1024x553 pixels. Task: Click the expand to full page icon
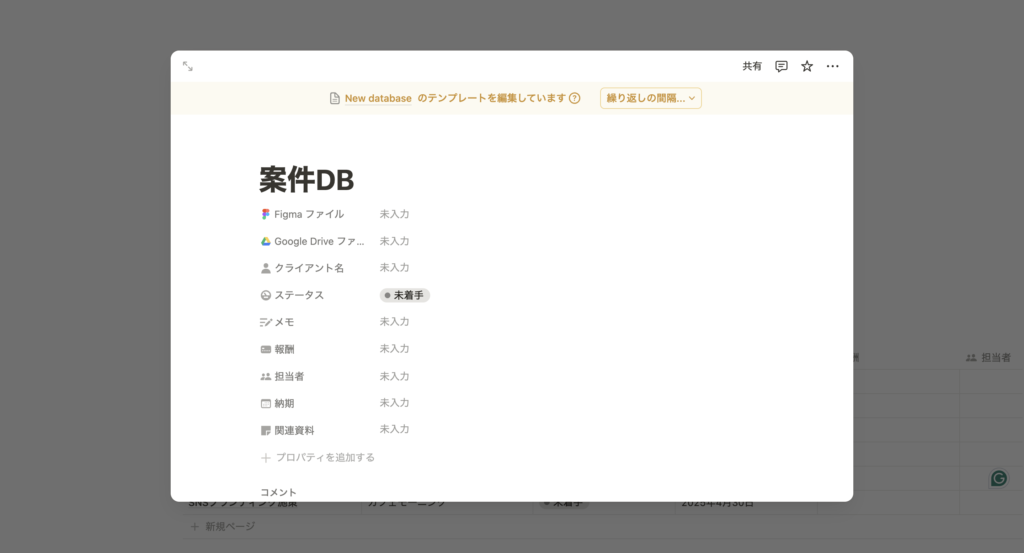click(x=188, y=66)
